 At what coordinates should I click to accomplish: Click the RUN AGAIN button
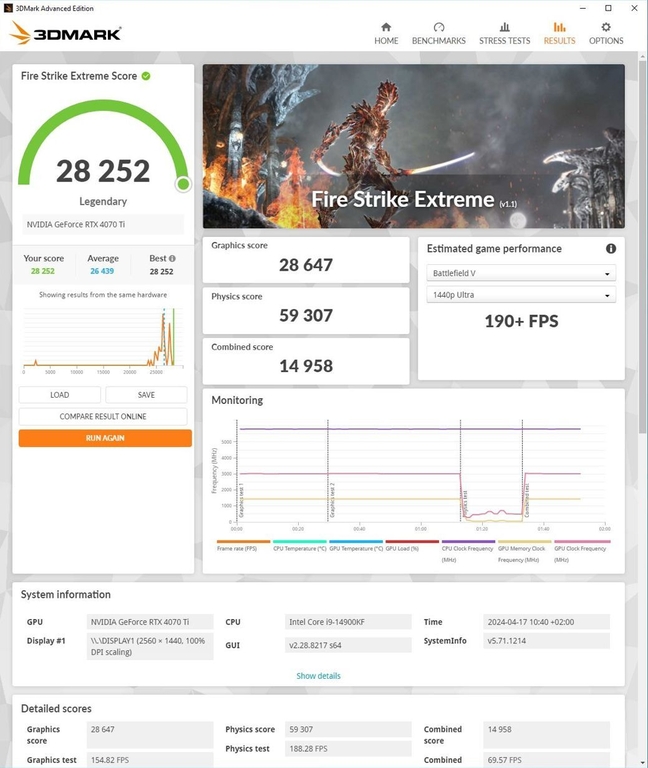coord(105,438)
